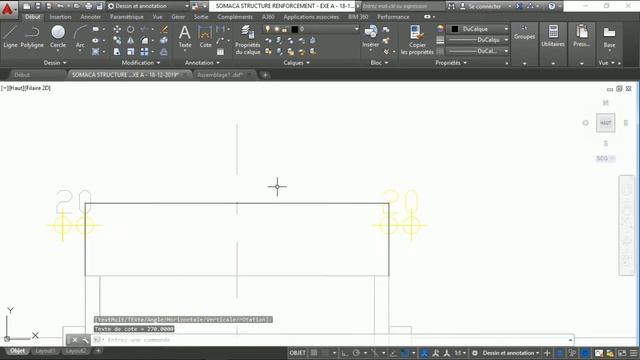Select the Polyligne tool

[32, 37]
